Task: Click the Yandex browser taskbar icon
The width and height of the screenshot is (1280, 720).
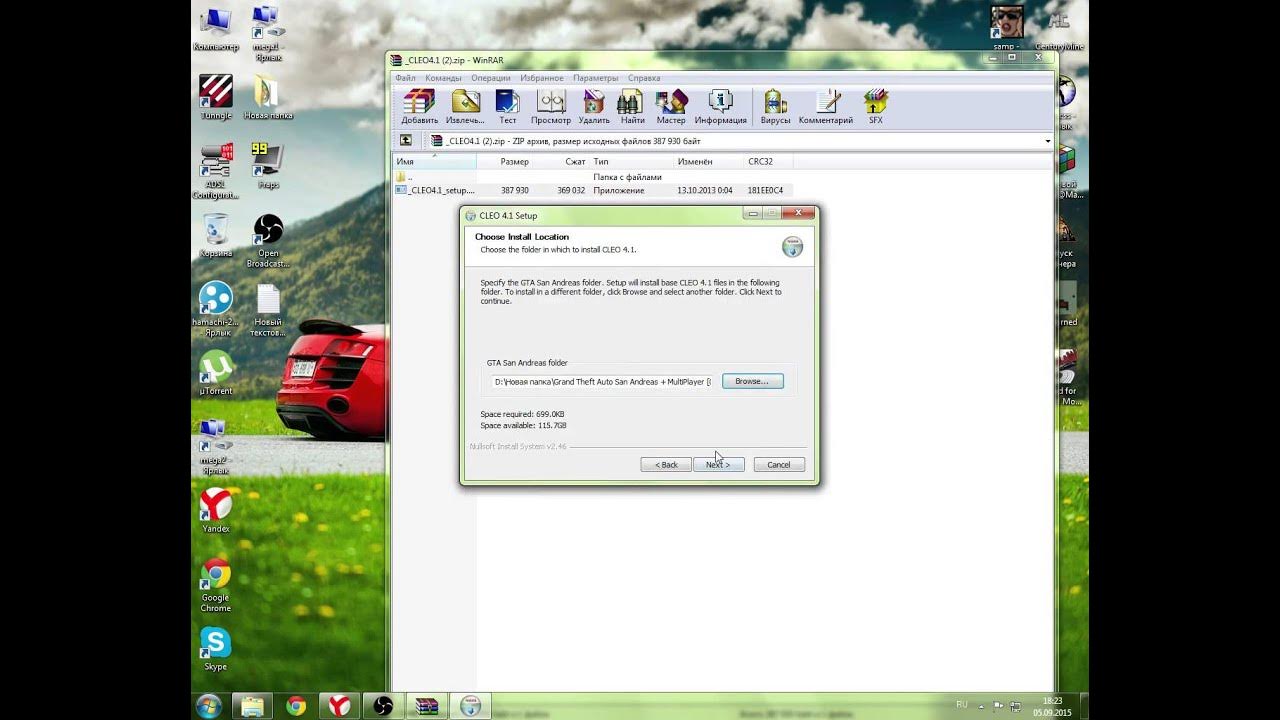Action: click(340, 706)
